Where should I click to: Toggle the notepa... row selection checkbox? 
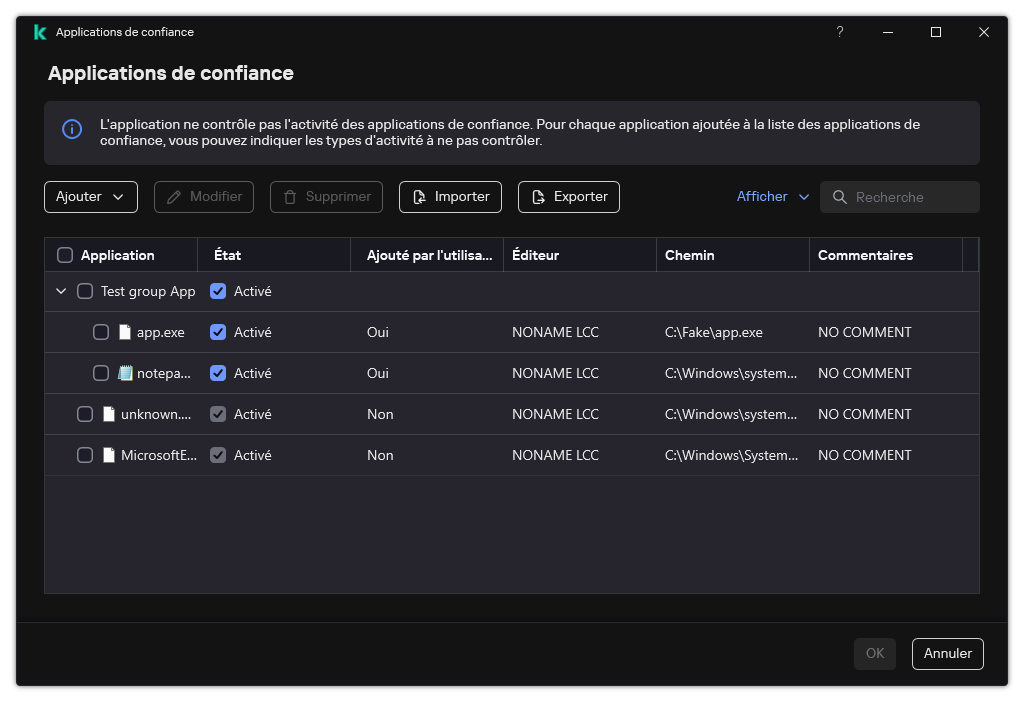pyautogui.click(x=101, y=372)
